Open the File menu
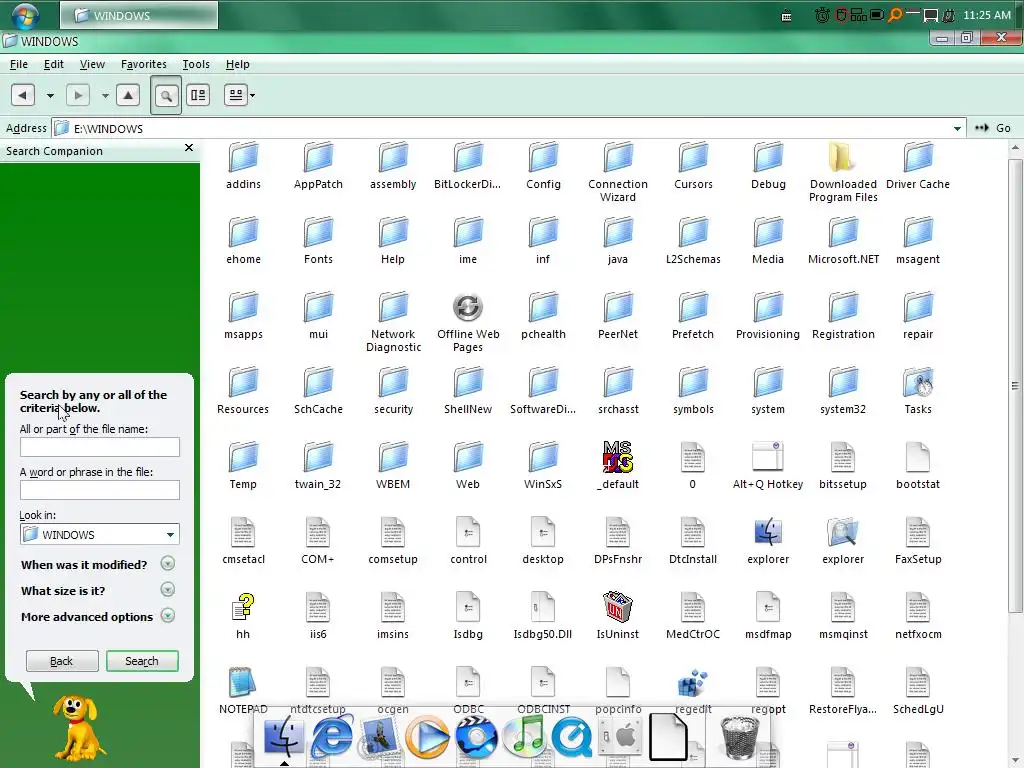This screenshot has width=1024, height=768. tap(18, 64)
